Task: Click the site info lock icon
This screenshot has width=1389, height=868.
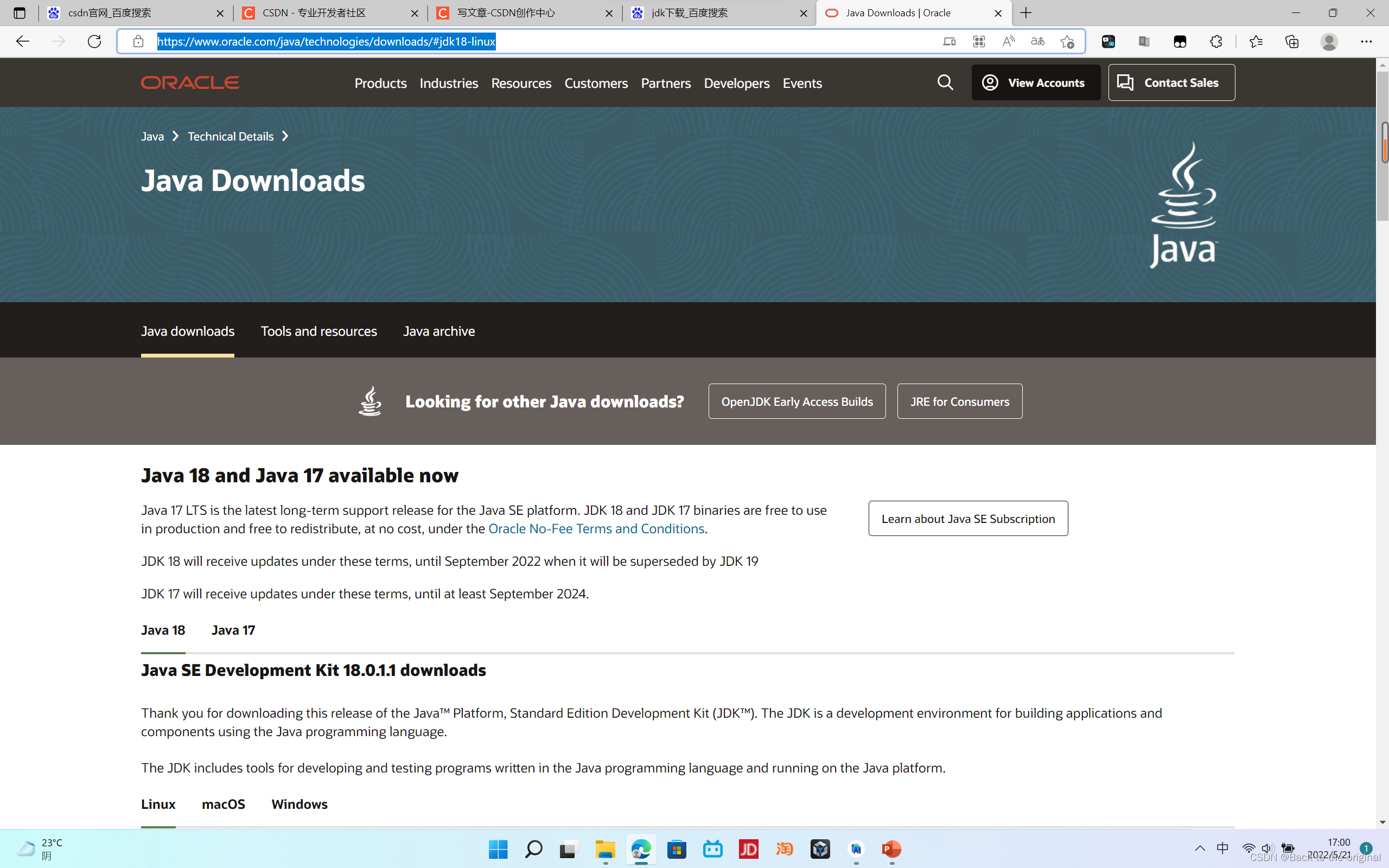Action: (x=138, y=41)
